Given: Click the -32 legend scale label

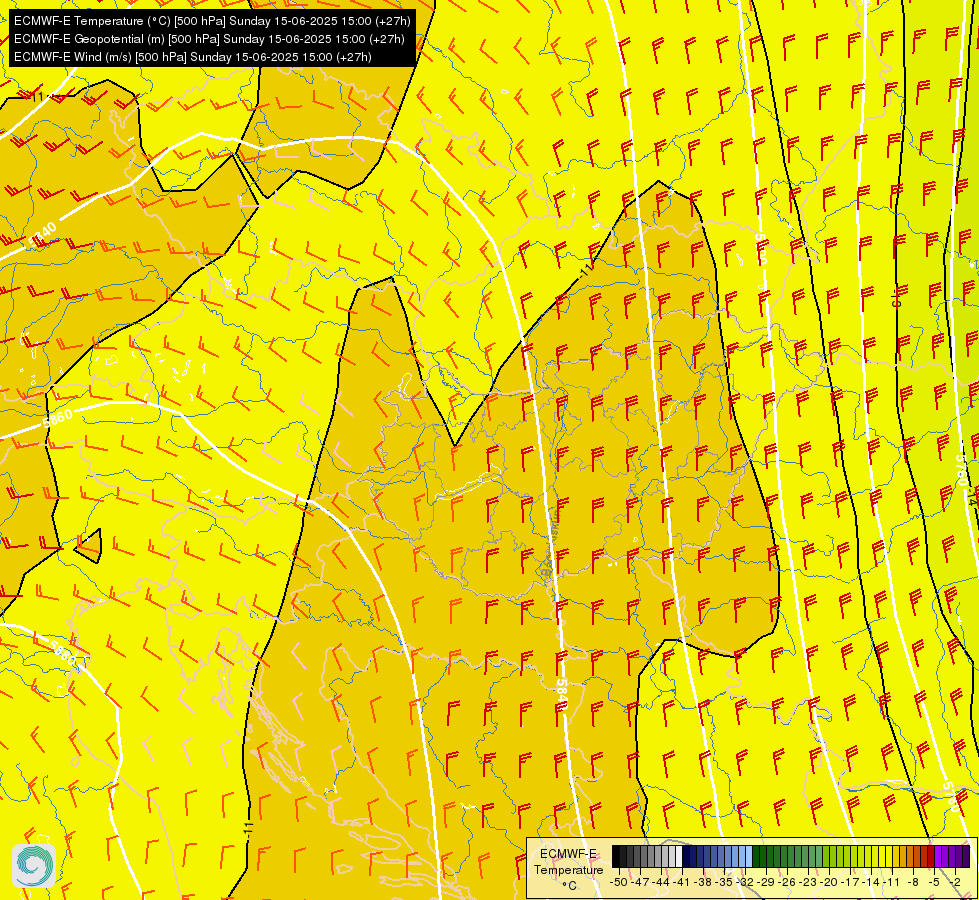Looking at the screenshot, I should click(745, 882).
